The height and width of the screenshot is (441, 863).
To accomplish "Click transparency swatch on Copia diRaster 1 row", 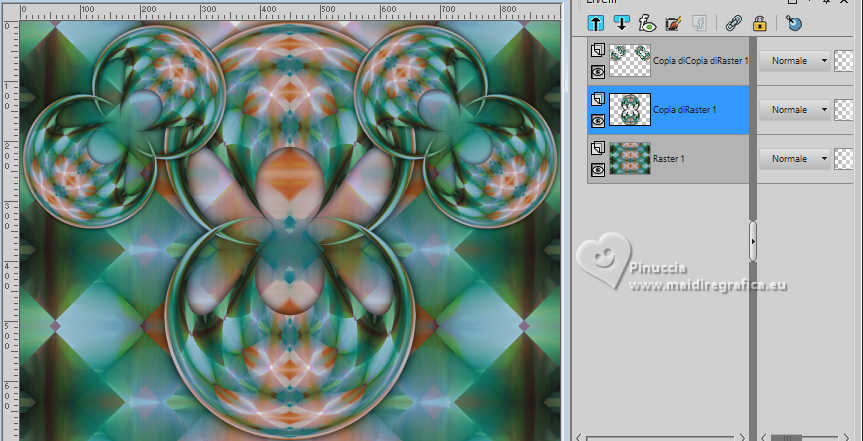I will click(x=844, y=110).
